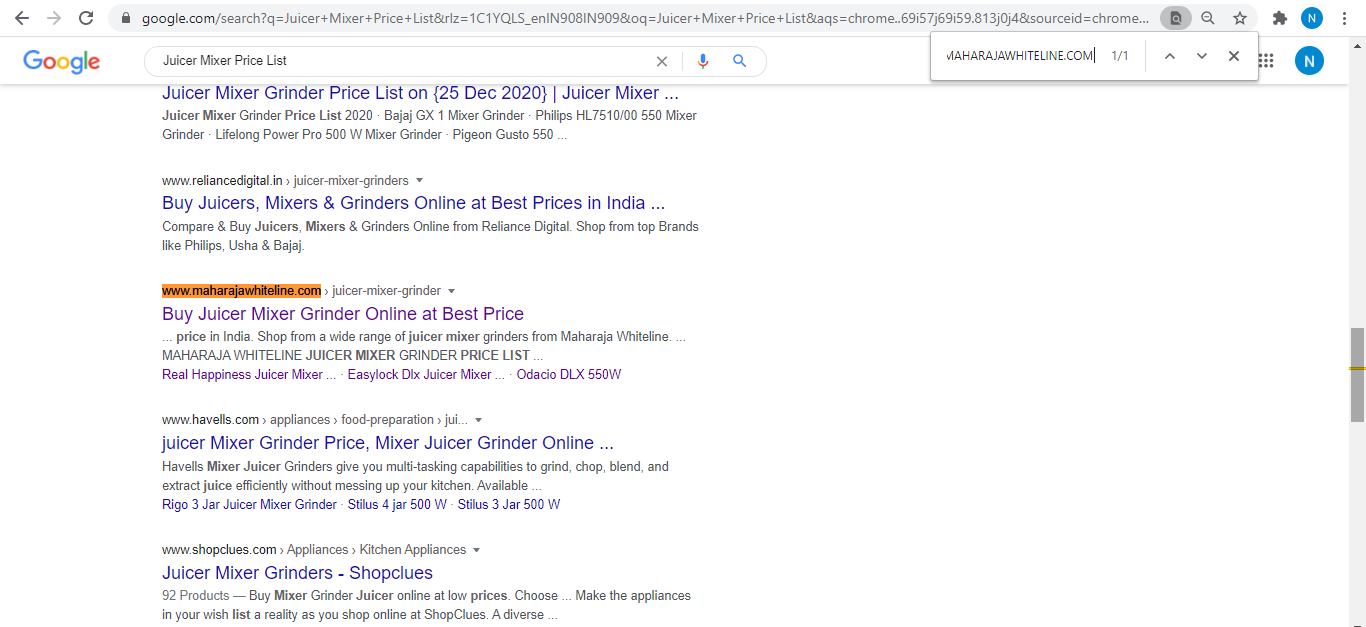Open Real Happiness Juicer Mixer sitelink
Screen dimensions: 1366x627
coord(249,375)
